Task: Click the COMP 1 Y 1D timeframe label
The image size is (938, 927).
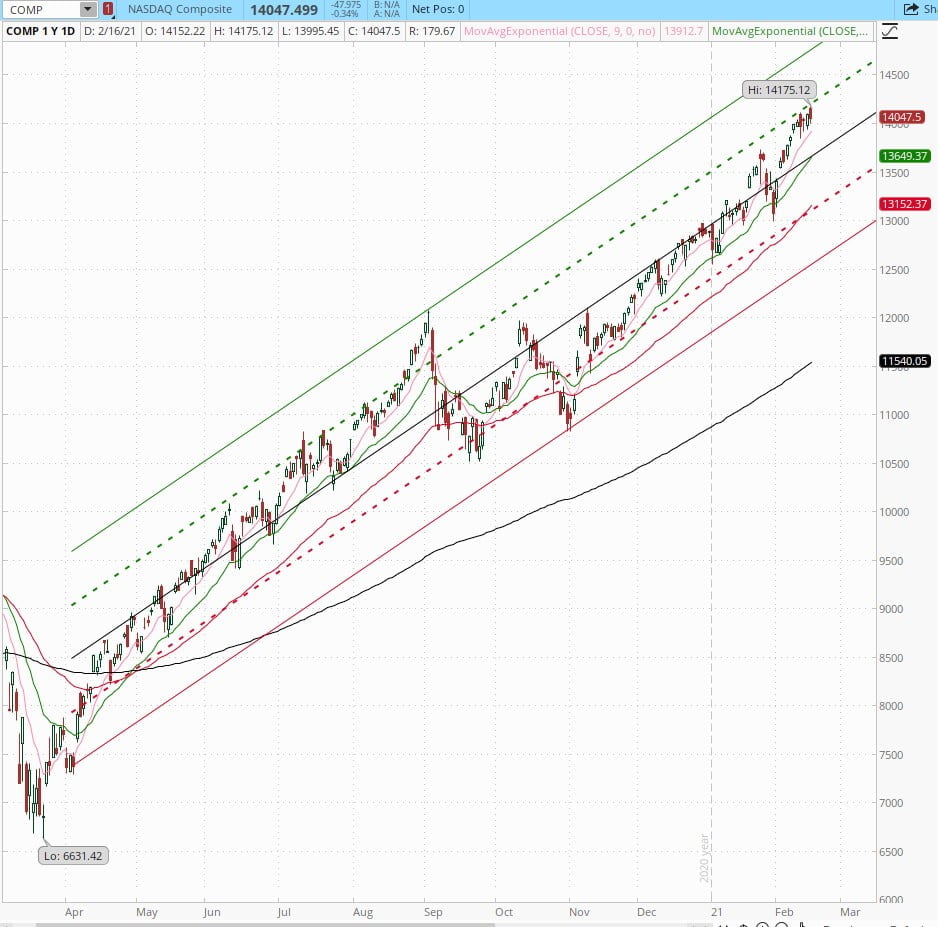Action: click(x=39, y=32)
